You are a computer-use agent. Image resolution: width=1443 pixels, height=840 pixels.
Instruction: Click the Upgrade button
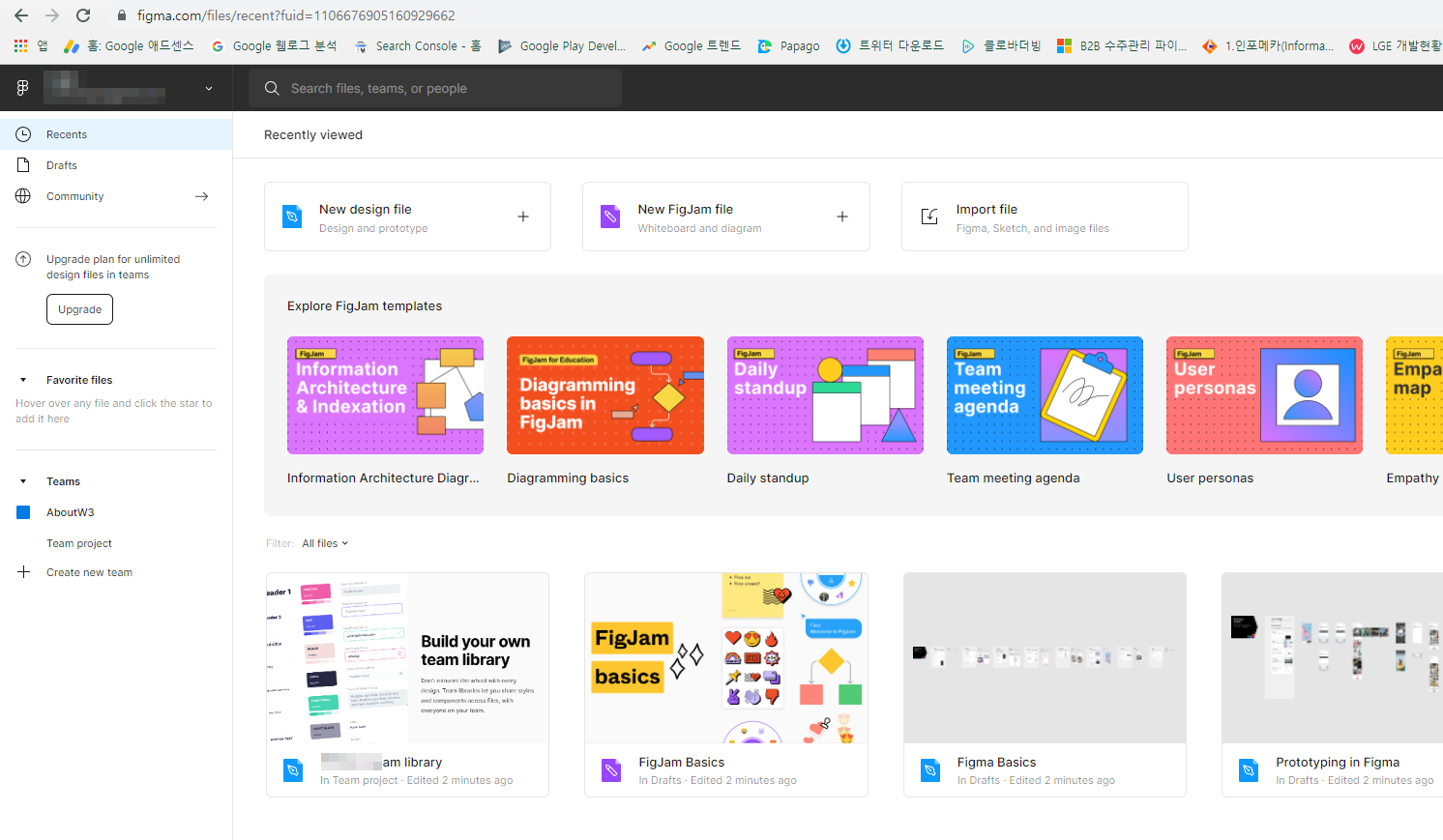[x=79, y=309]
